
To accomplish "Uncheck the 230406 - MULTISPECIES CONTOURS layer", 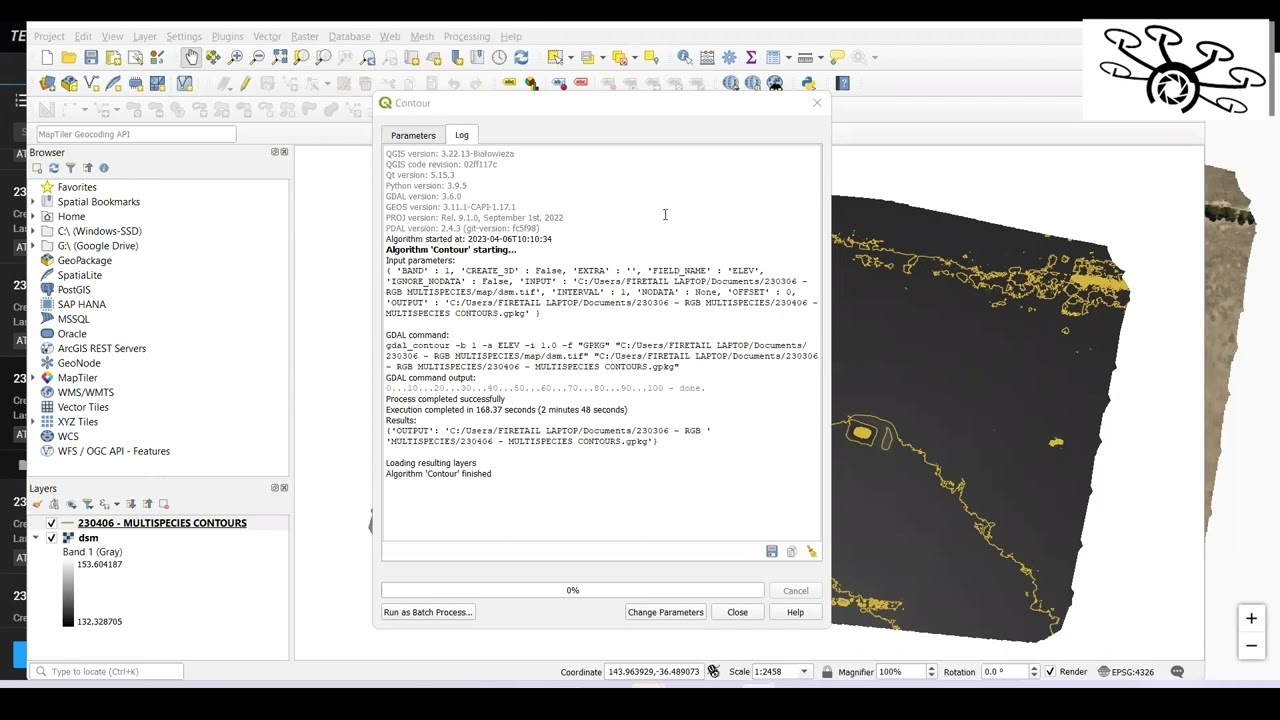I will click(x=51, y=523).
